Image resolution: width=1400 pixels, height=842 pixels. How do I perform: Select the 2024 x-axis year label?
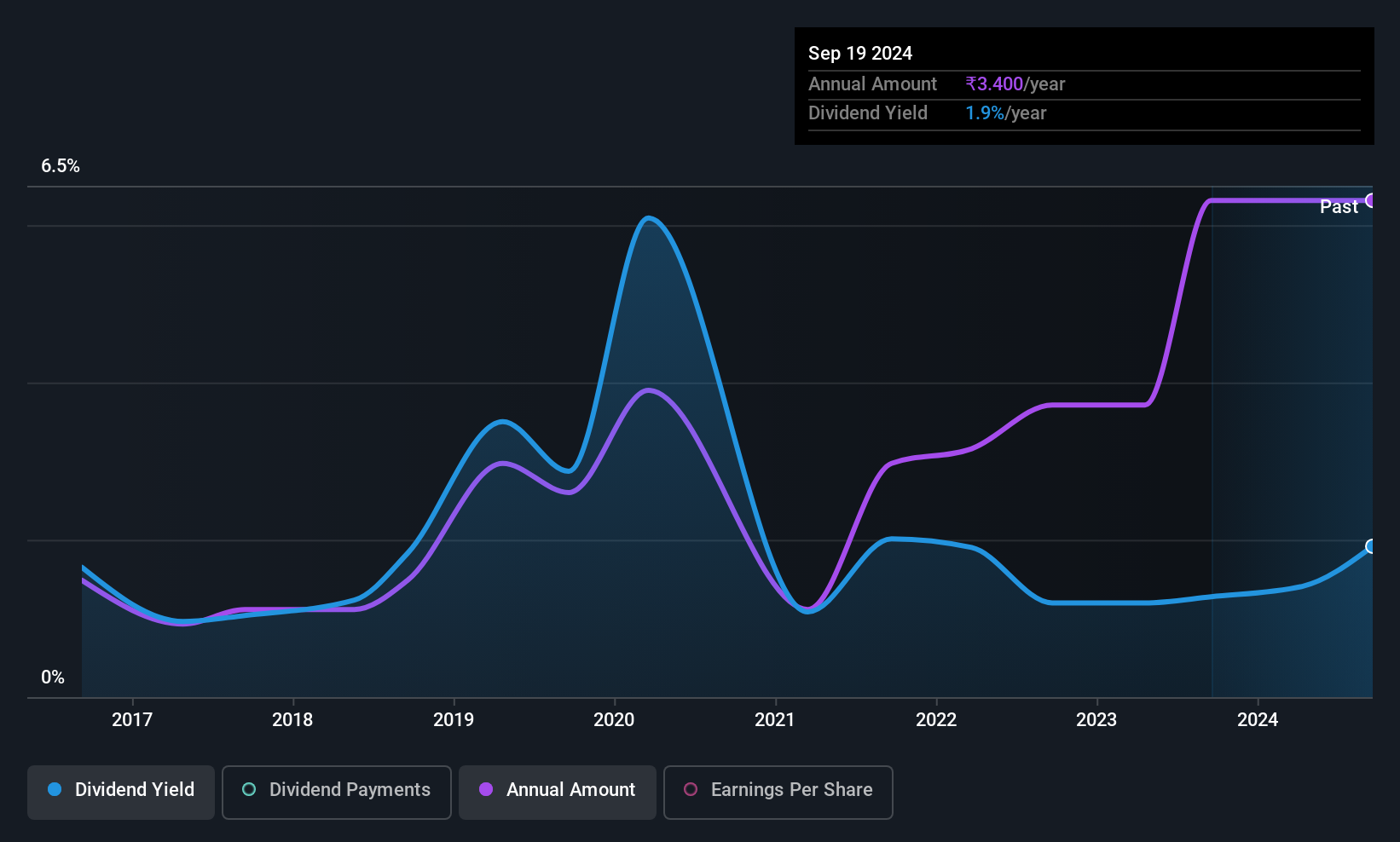pos(1258,720)
